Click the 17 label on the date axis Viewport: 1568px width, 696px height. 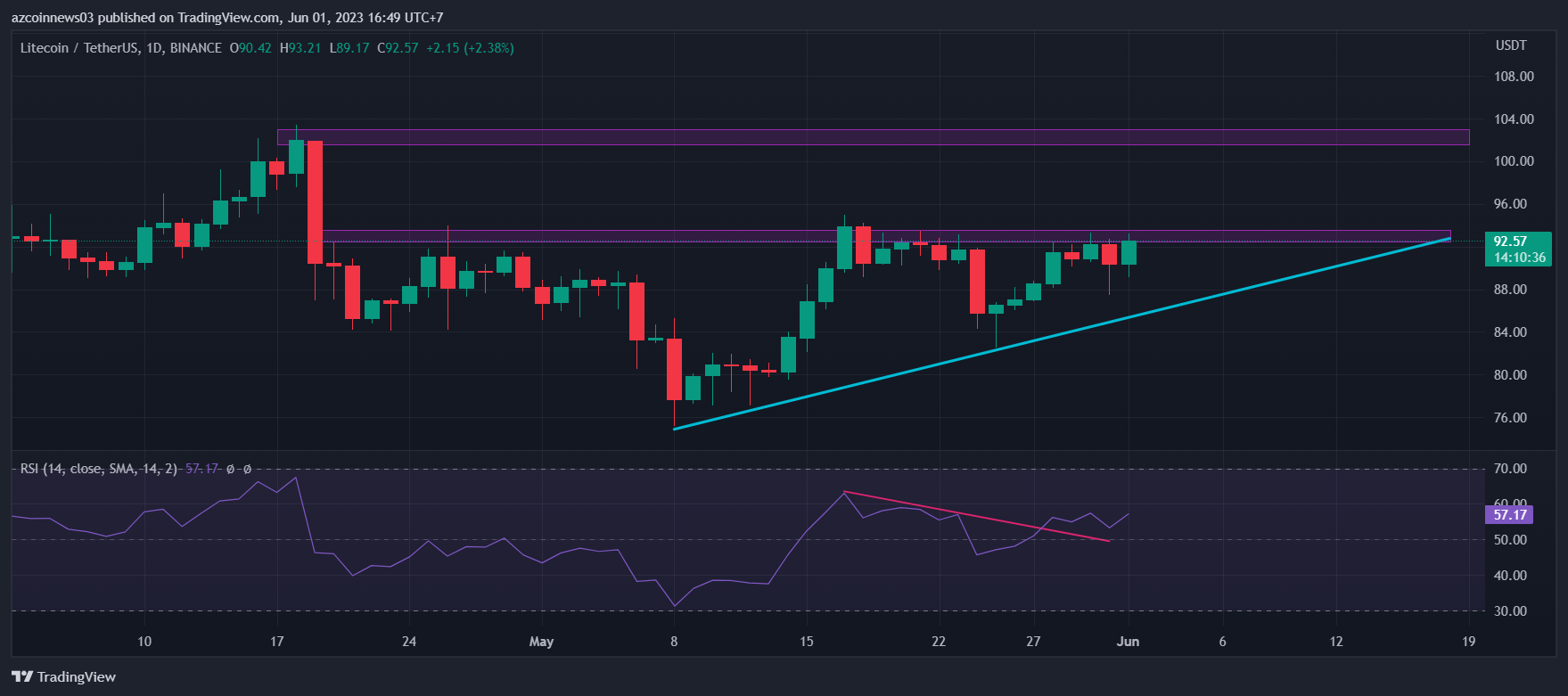[276, 642]
